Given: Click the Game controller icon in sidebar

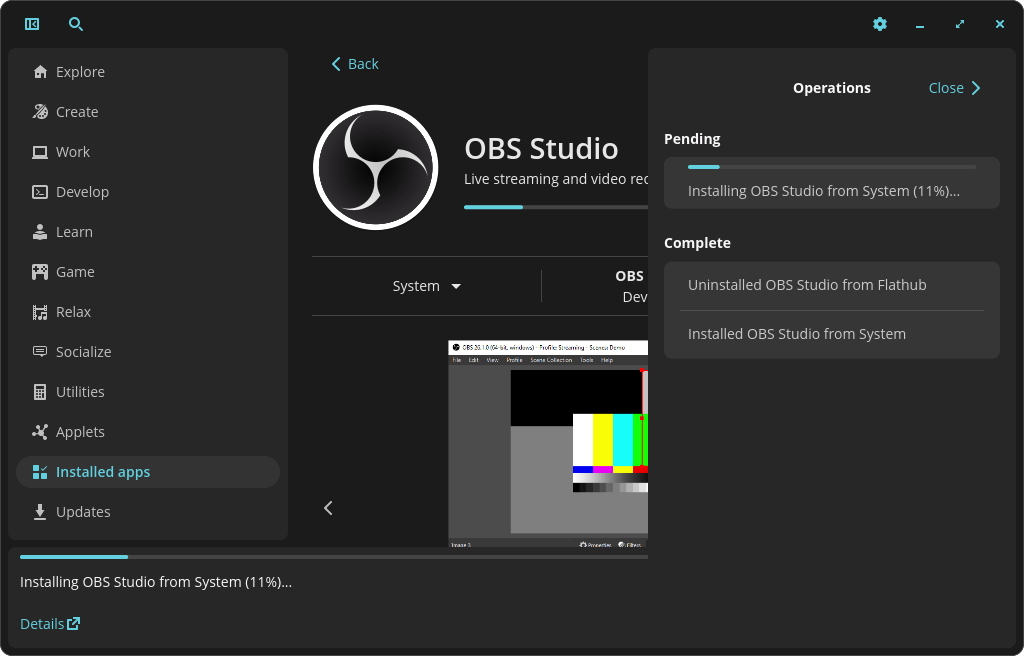Looking at the screenshot, I should coord(40,272).
